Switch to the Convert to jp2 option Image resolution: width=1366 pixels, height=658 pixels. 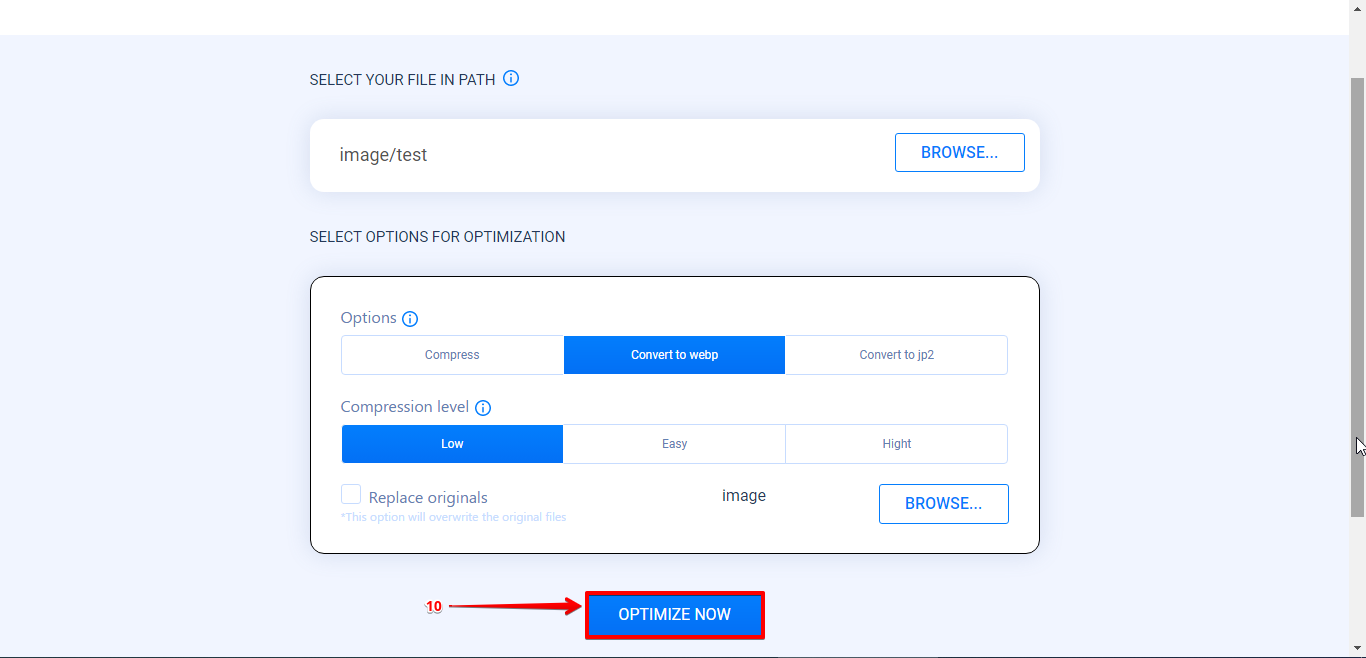coord(896,355)
